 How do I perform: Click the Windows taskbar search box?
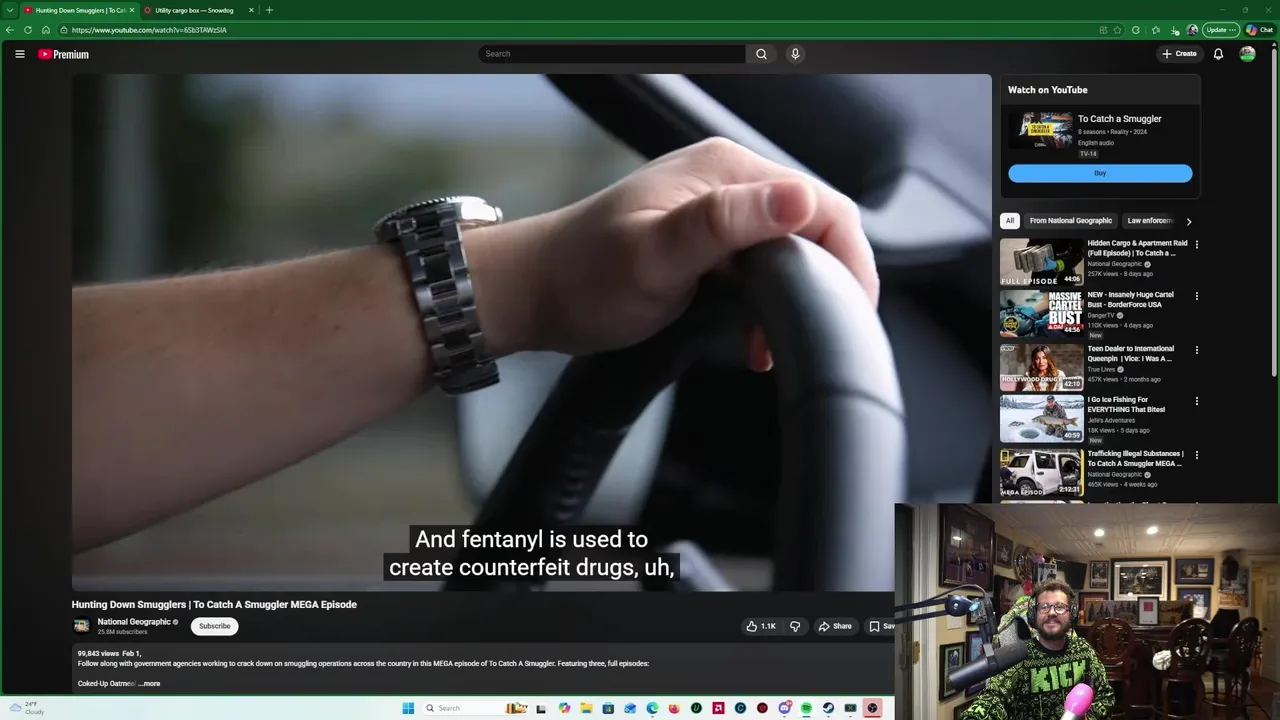[x=474, y=708]
